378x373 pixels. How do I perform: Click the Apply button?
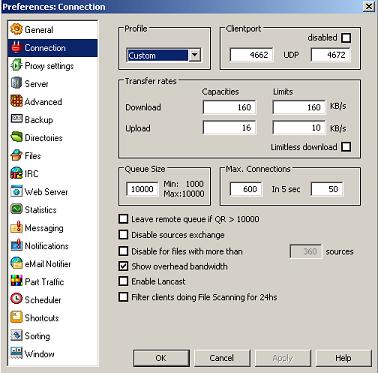click(283, 358)
